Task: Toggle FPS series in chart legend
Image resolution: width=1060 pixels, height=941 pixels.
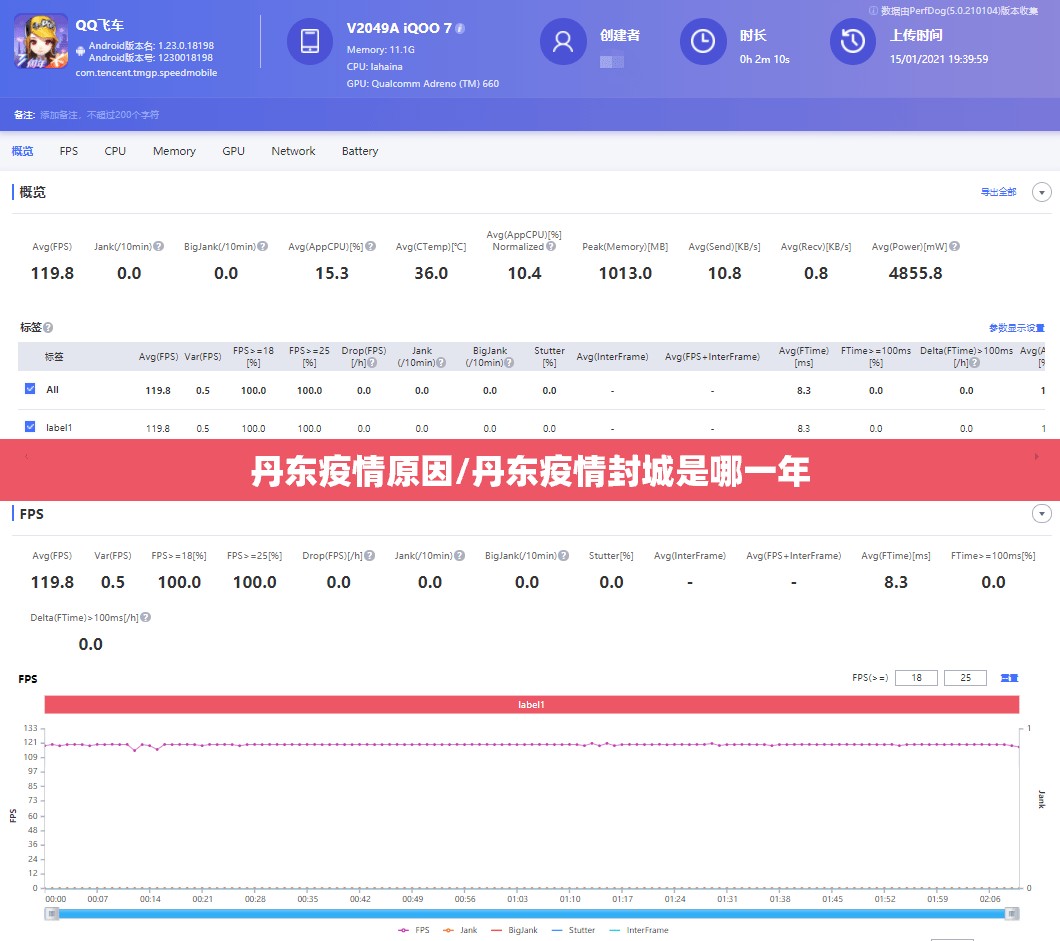Action: click(414, 930)
